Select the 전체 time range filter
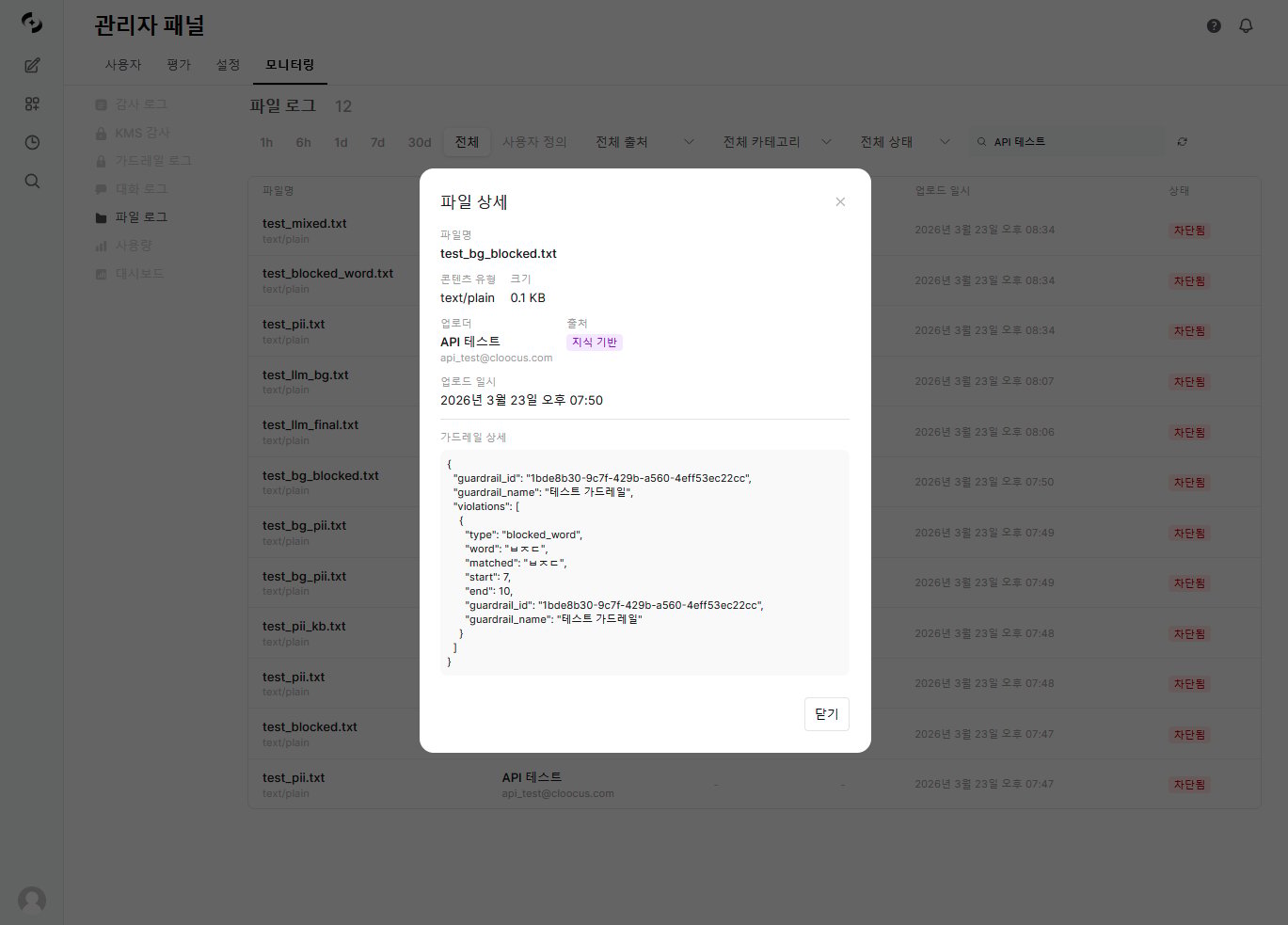The width and height of the screenshot is (1288, 925). coord(467,142)
